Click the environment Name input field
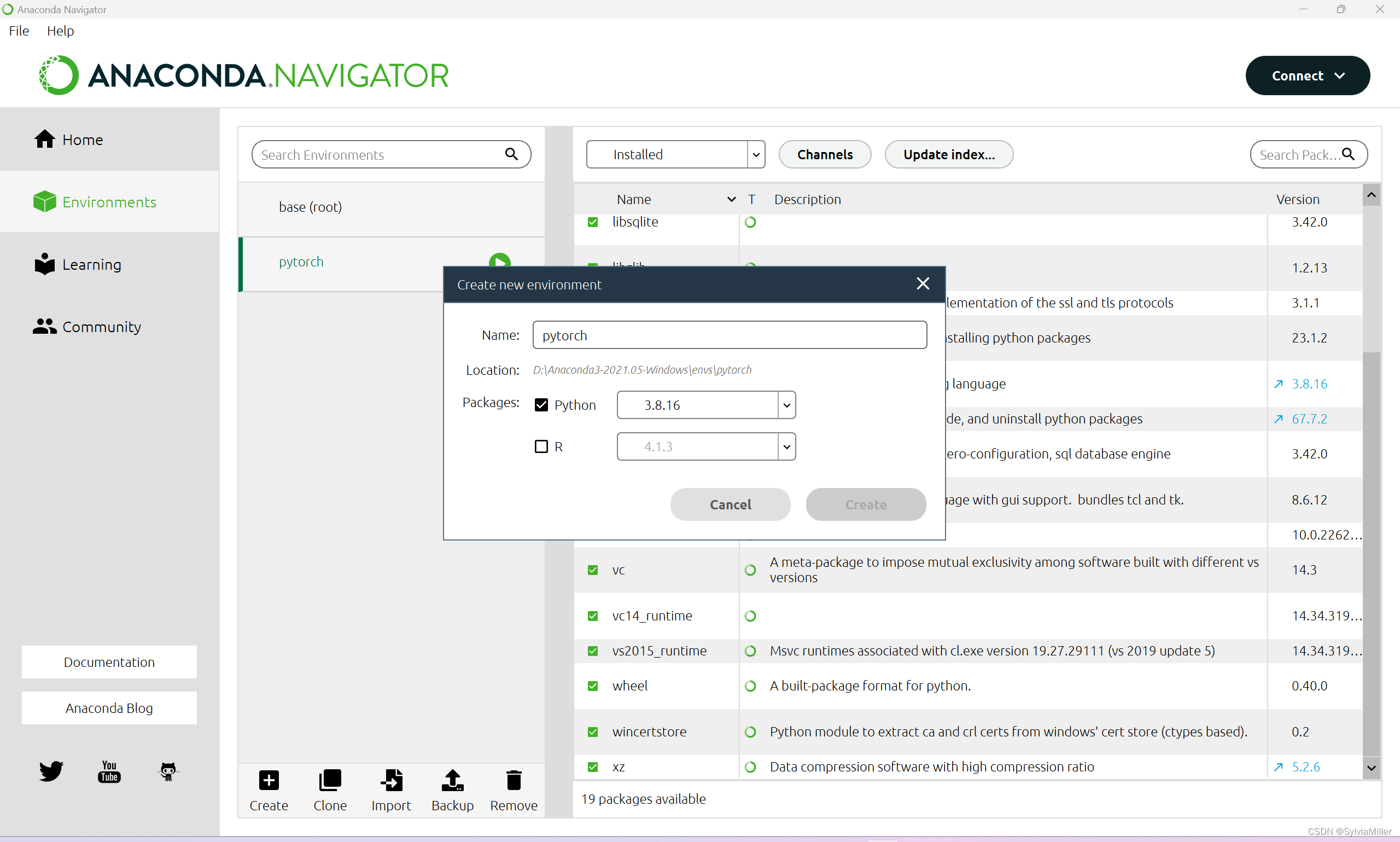Viewport: 1400px width, 842px height. point(729,335)
